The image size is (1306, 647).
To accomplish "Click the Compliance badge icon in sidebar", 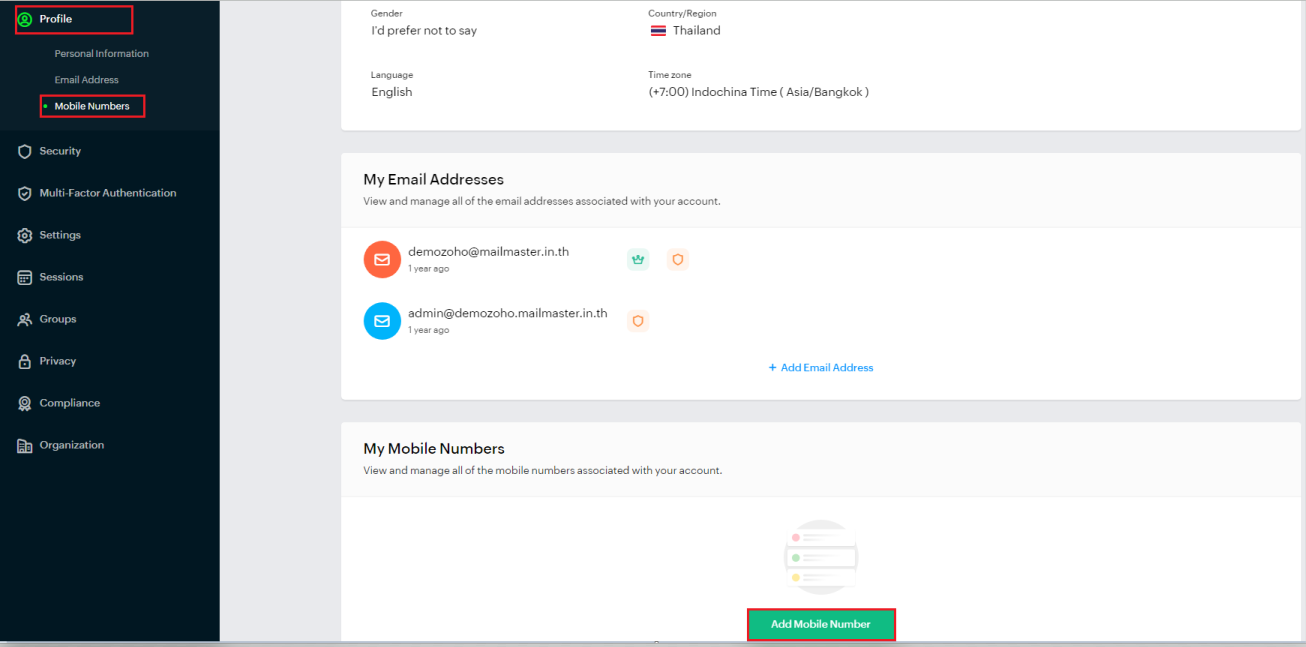I will click(x=25, y=404).
